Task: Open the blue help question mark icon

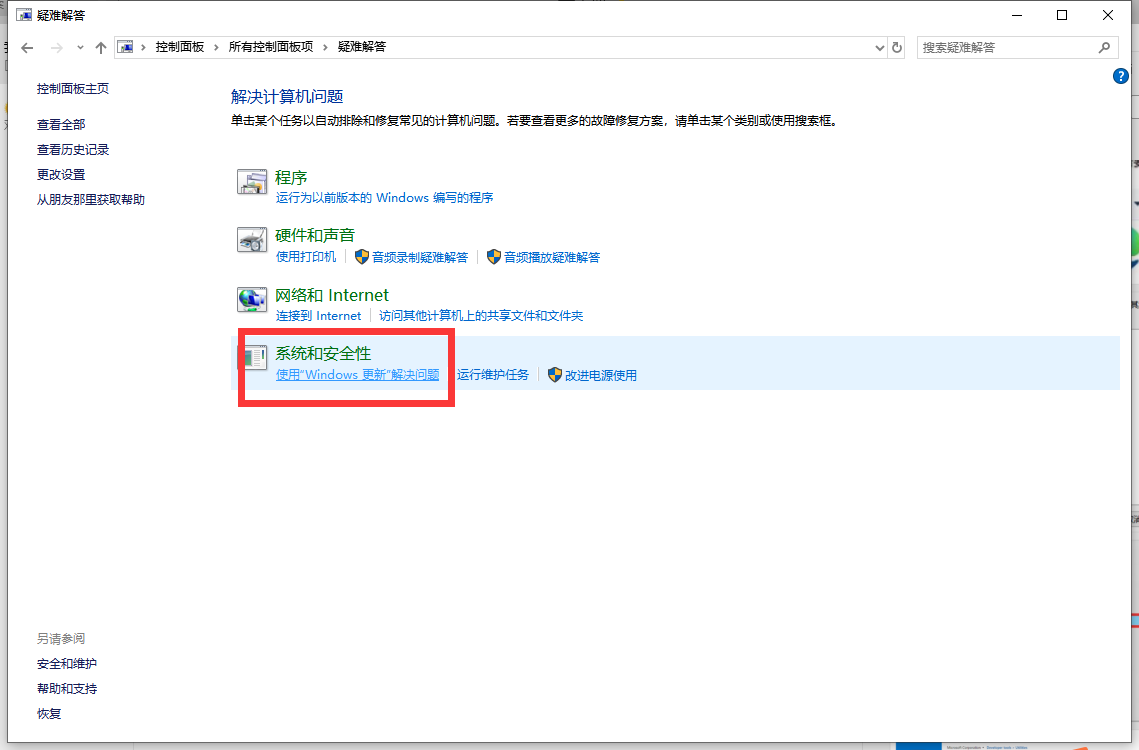Action: (x=1121, y=77)
